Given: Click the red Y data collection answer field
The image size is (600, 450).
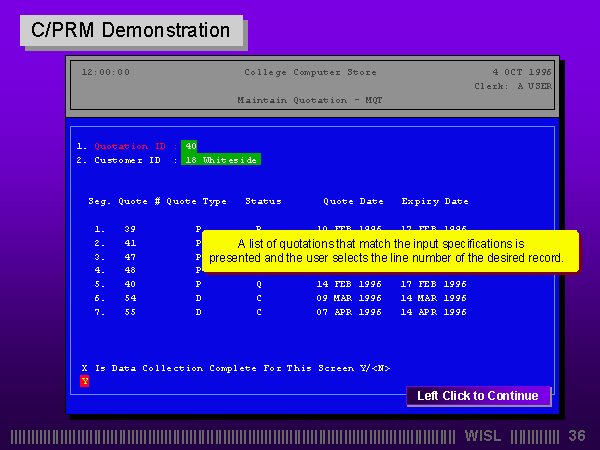Looking at the screenshot, I should point(85,381).
